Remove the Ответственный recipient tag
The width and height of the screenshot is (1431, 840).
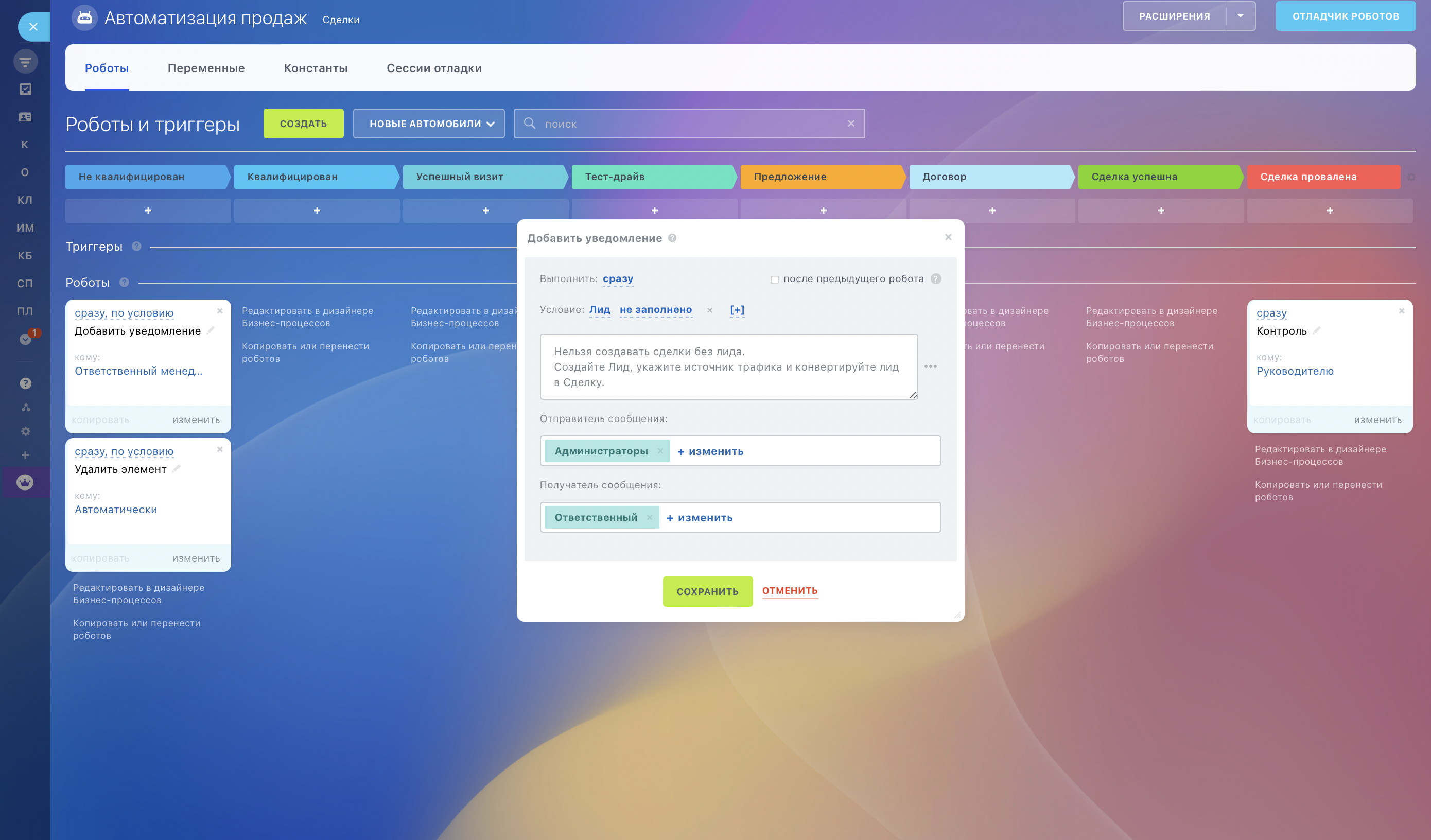tap(649, 517)
